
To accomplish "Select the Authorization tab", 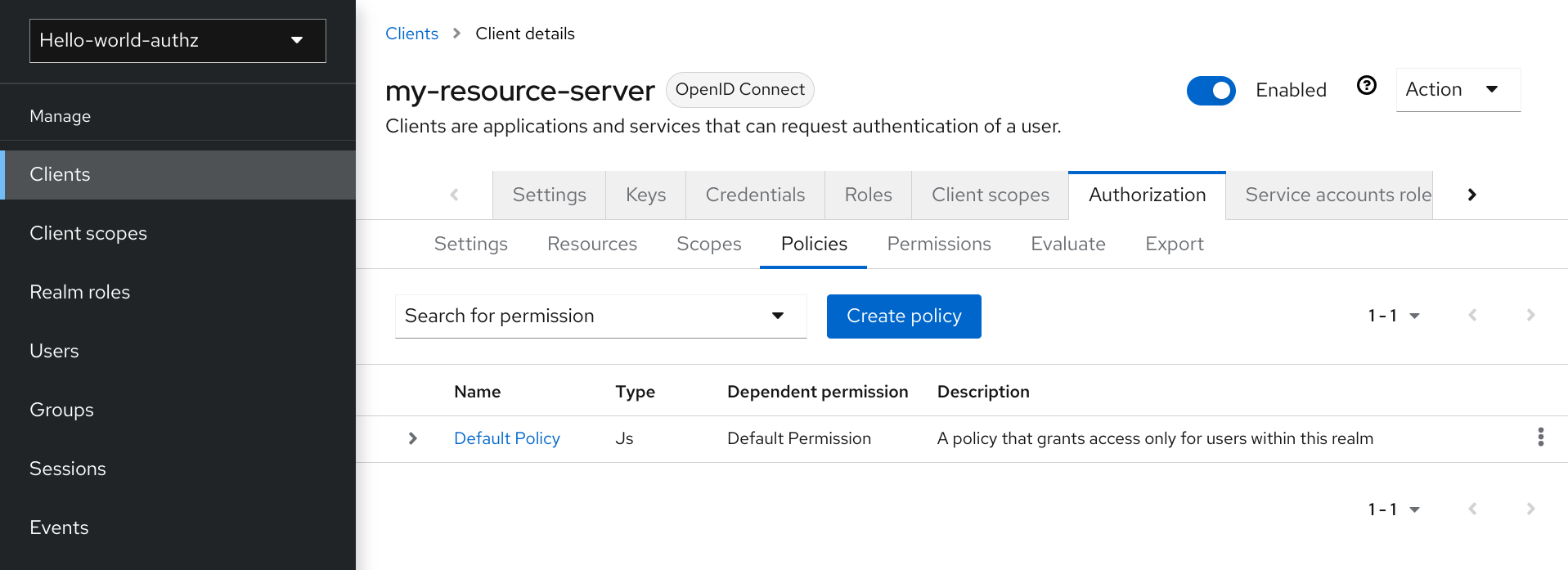I will pyautogui.click(x=1147, y=195).
